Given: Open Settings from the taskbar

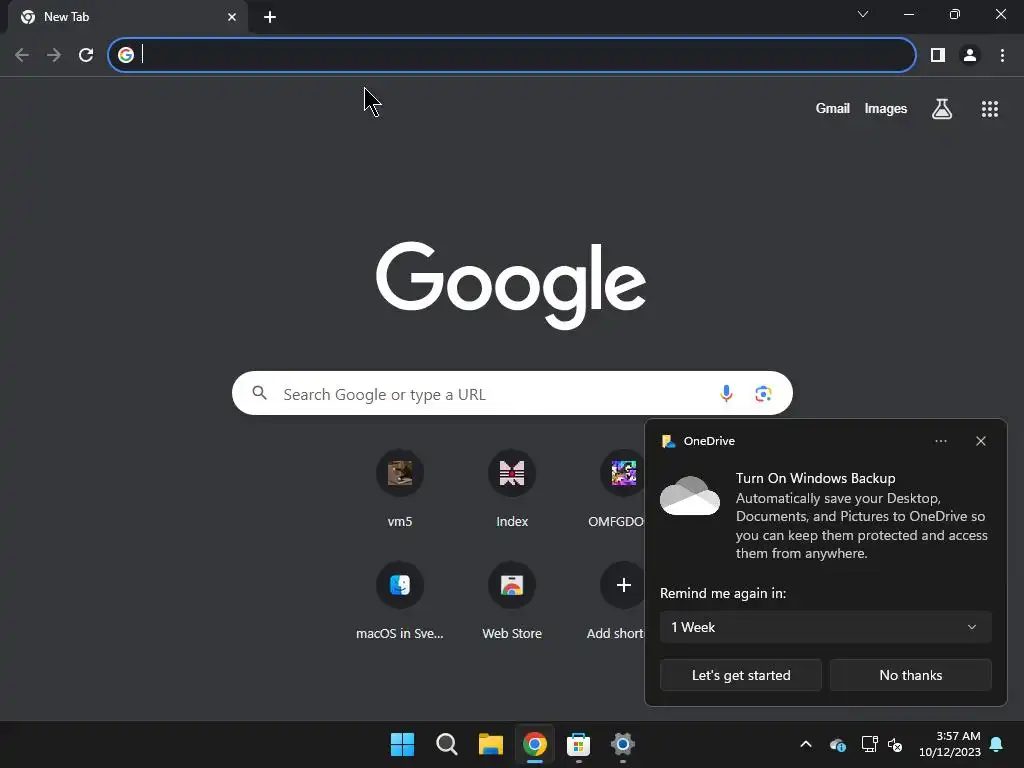Looking at the screenshot, I should [622, 744].
